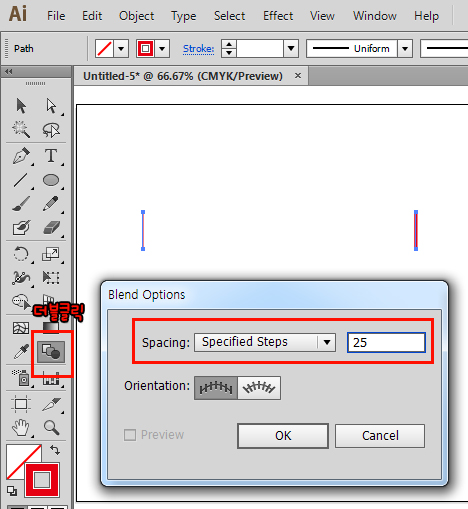Select the toolbox red Stroke box
Image resolution: width=468 pixels, height=509 pixels.
[x=42, y=480]
